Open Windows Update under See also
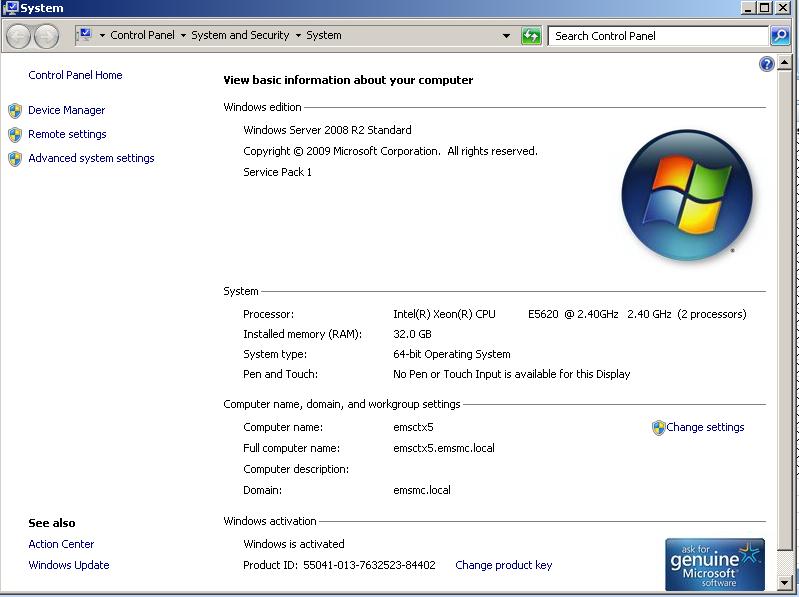 69,565
